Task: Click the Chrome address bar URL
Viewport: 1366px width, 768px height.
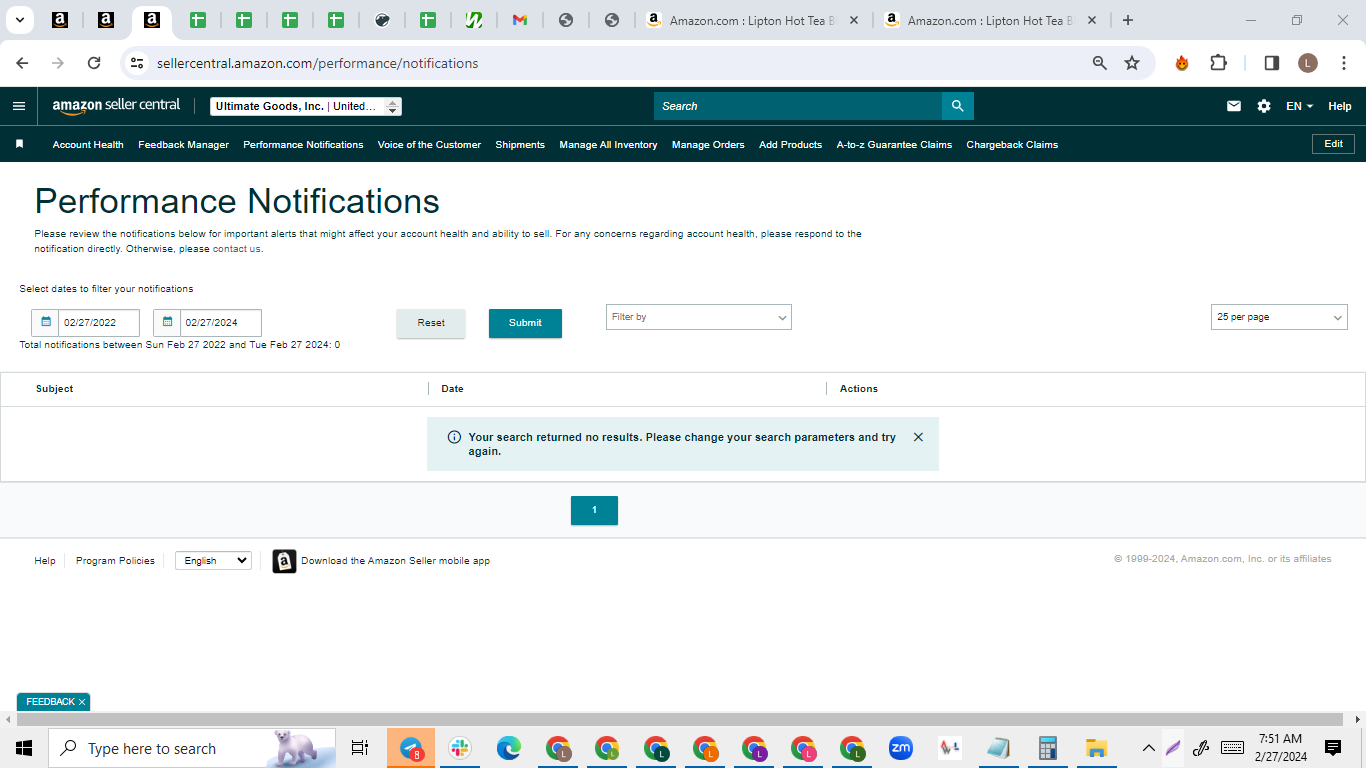Action: click(x=318, y=63)
